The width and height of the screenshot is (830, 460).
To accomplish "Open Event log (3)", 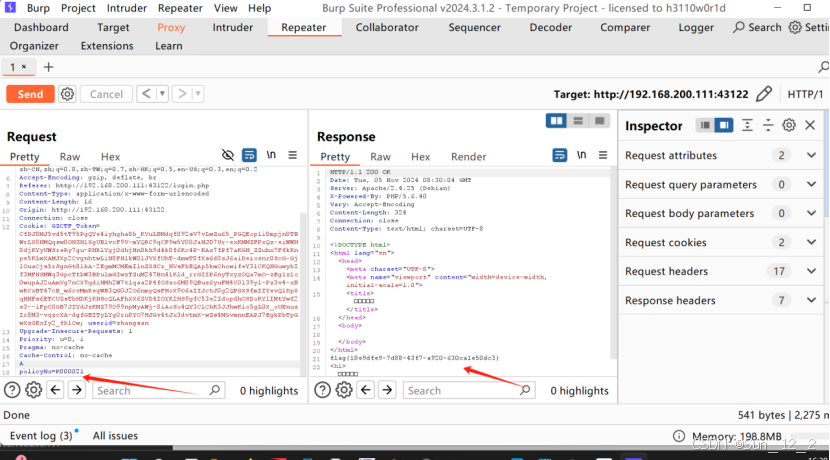I will 41,436.
